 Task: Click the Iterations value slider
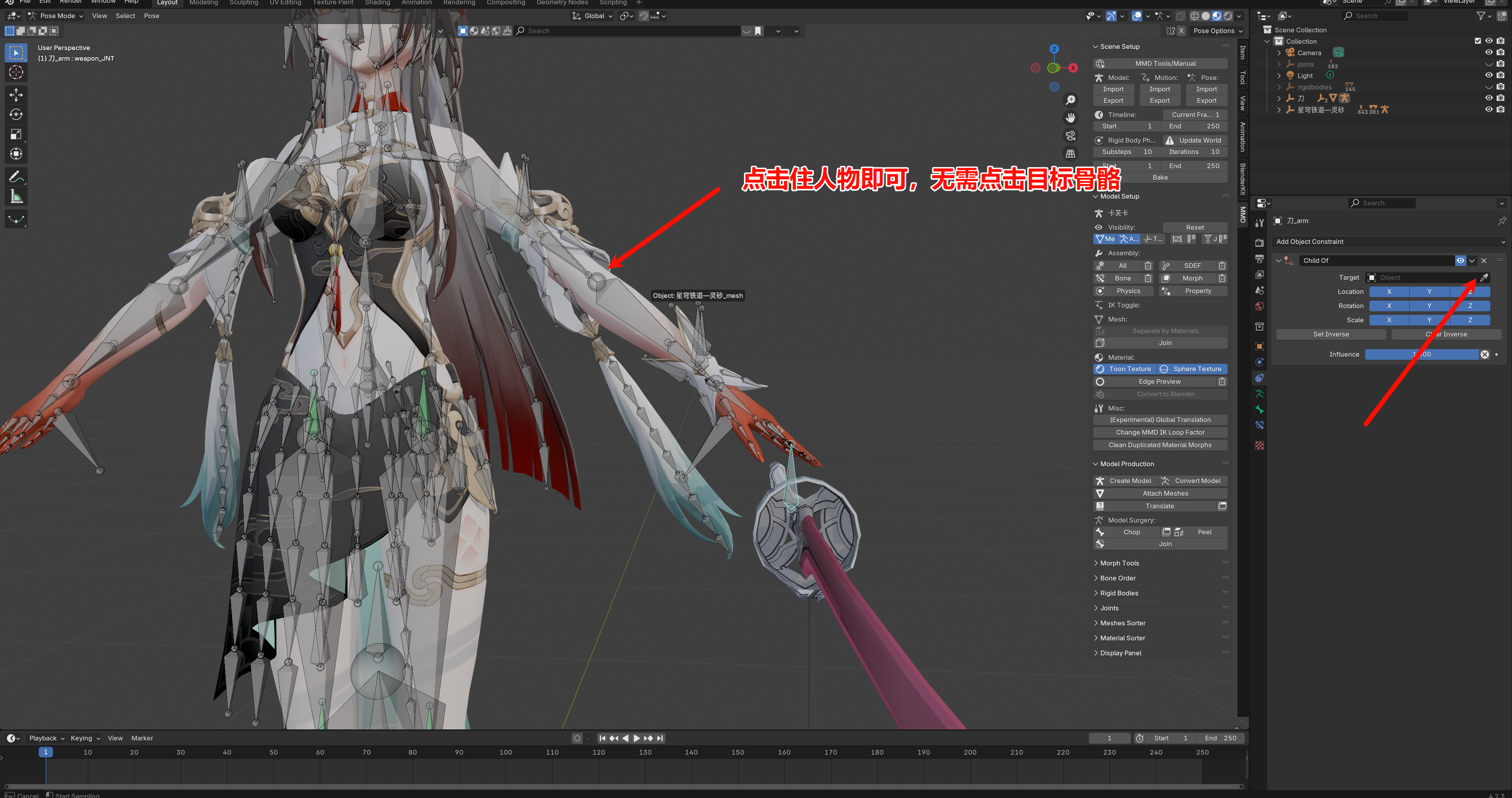tap(1194, 152)
